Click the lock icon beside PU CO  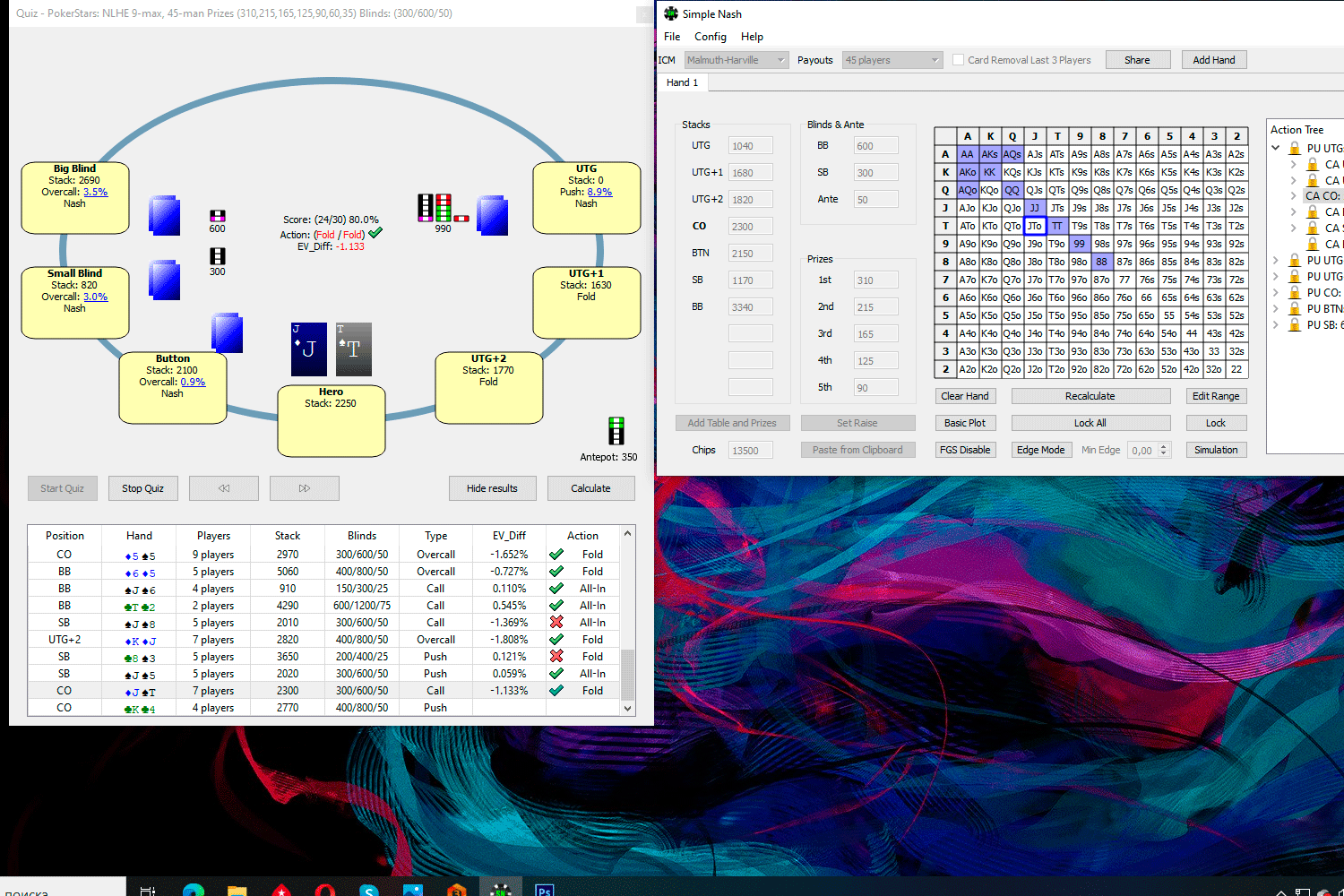click(1294, 293)
